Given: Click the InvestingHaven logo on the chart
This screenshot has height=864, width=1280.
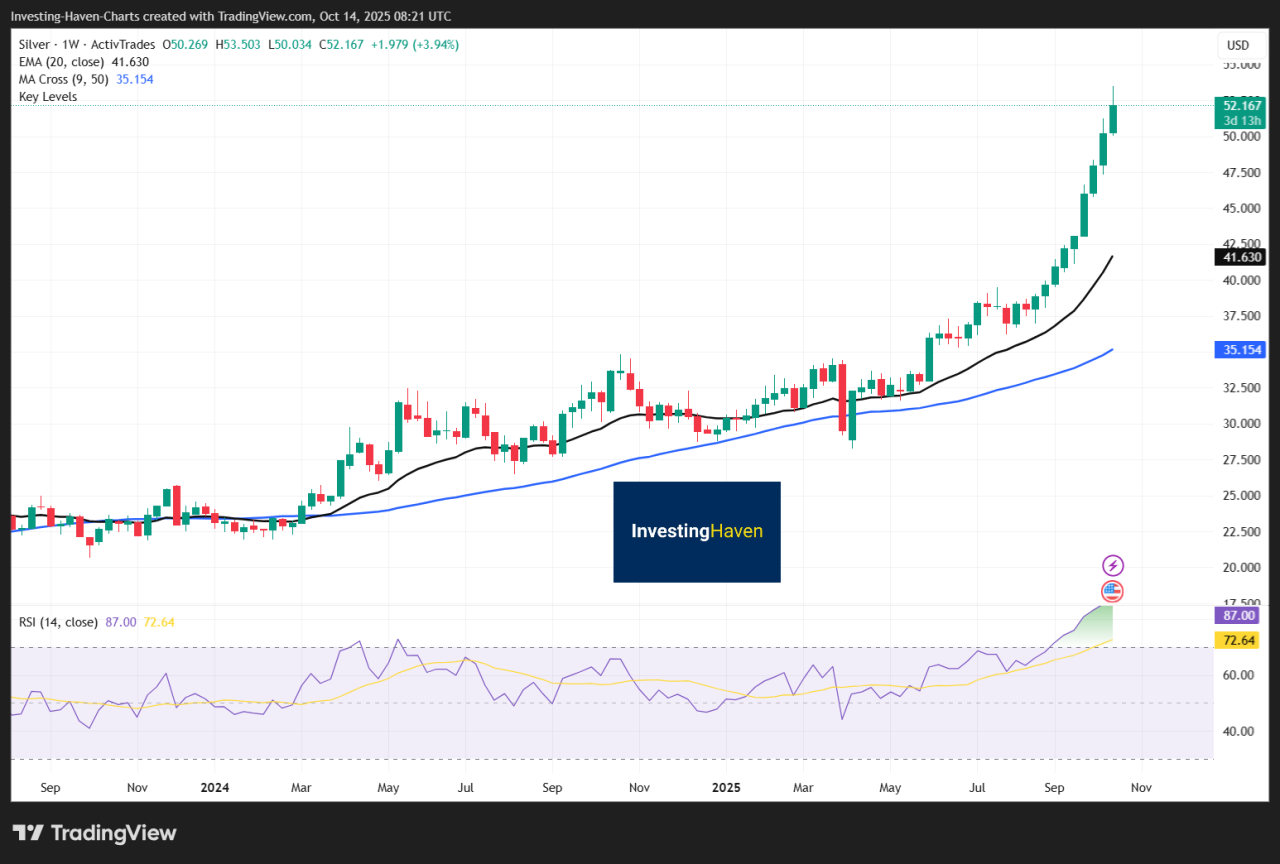Looking at the screenshot, I should click(696, 532).
